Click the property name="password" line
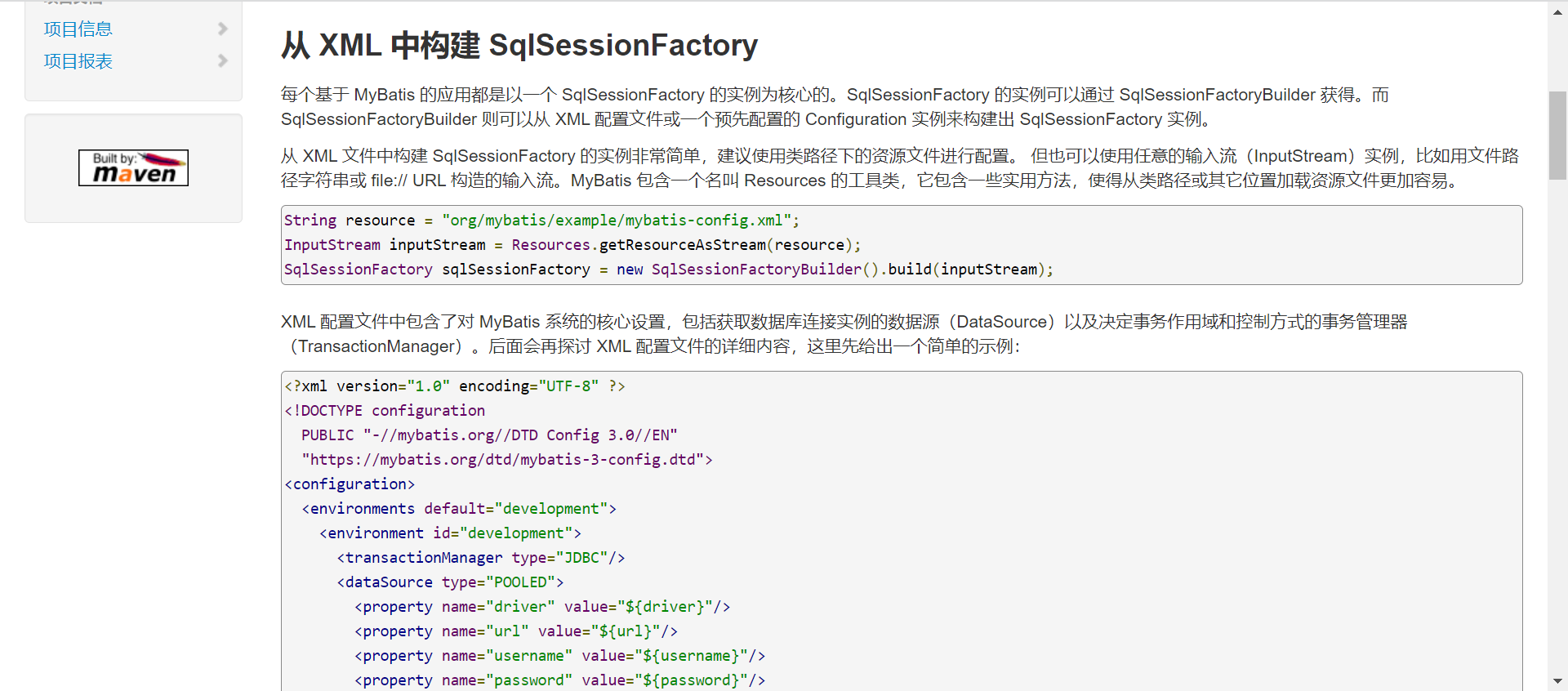The width and height of the screenshot is (1568, 691). pyautogui.click(x=559, y=680)
